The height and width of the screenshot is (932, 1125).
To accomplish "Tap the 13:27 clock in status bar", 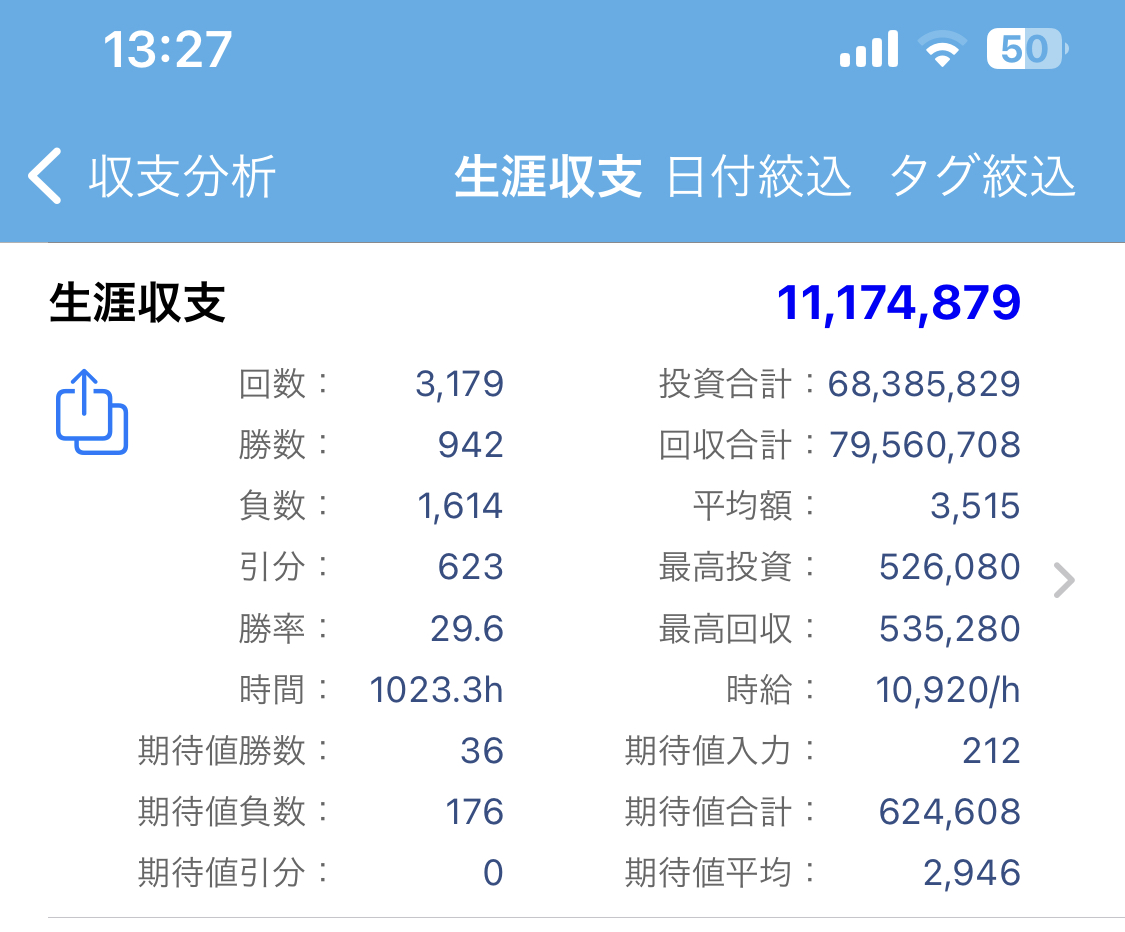I will tap(168, 50).
